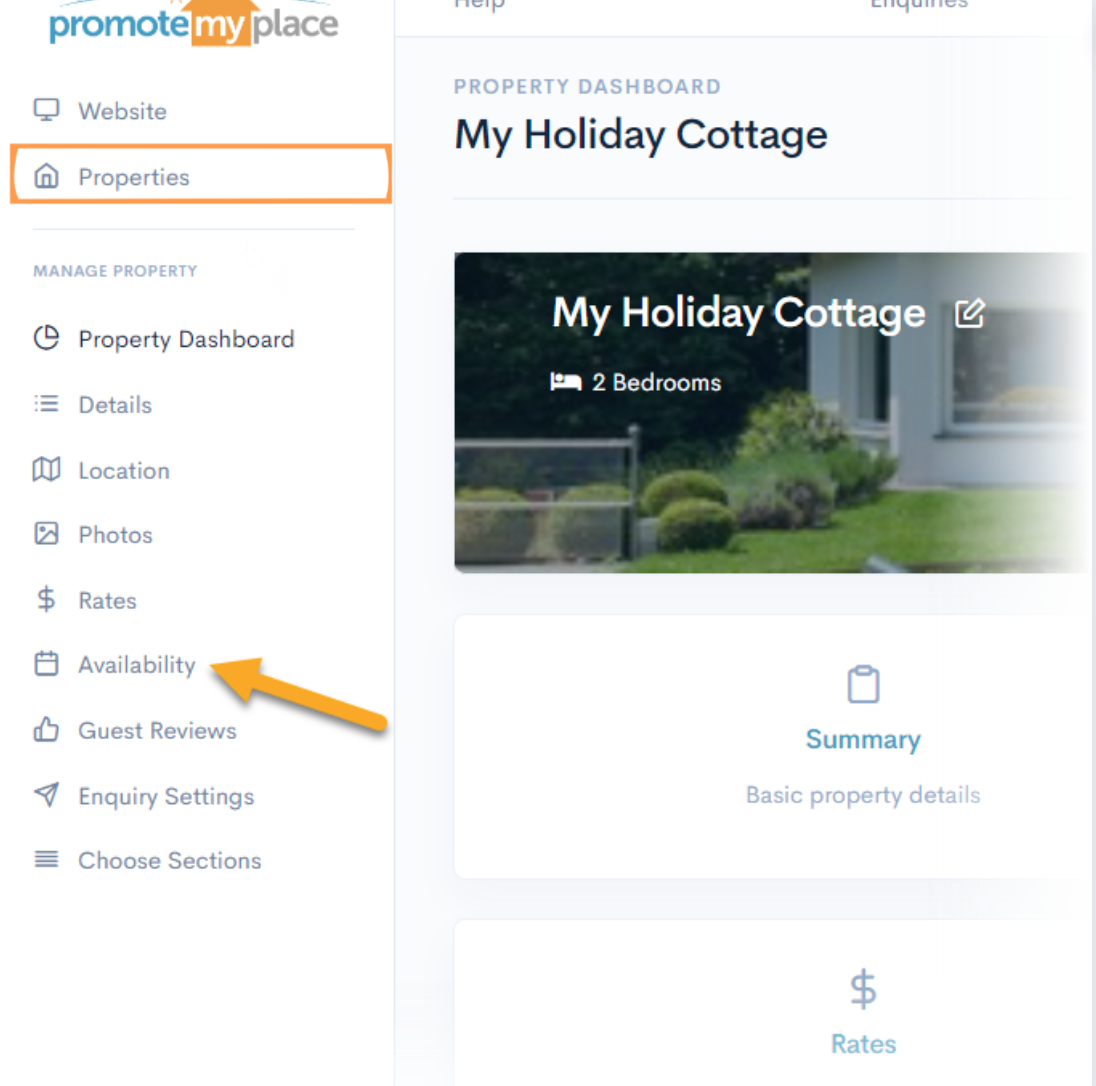Open Rates in the sidebar menu
1096x1086 pixels.
click(x=107, y=600)
